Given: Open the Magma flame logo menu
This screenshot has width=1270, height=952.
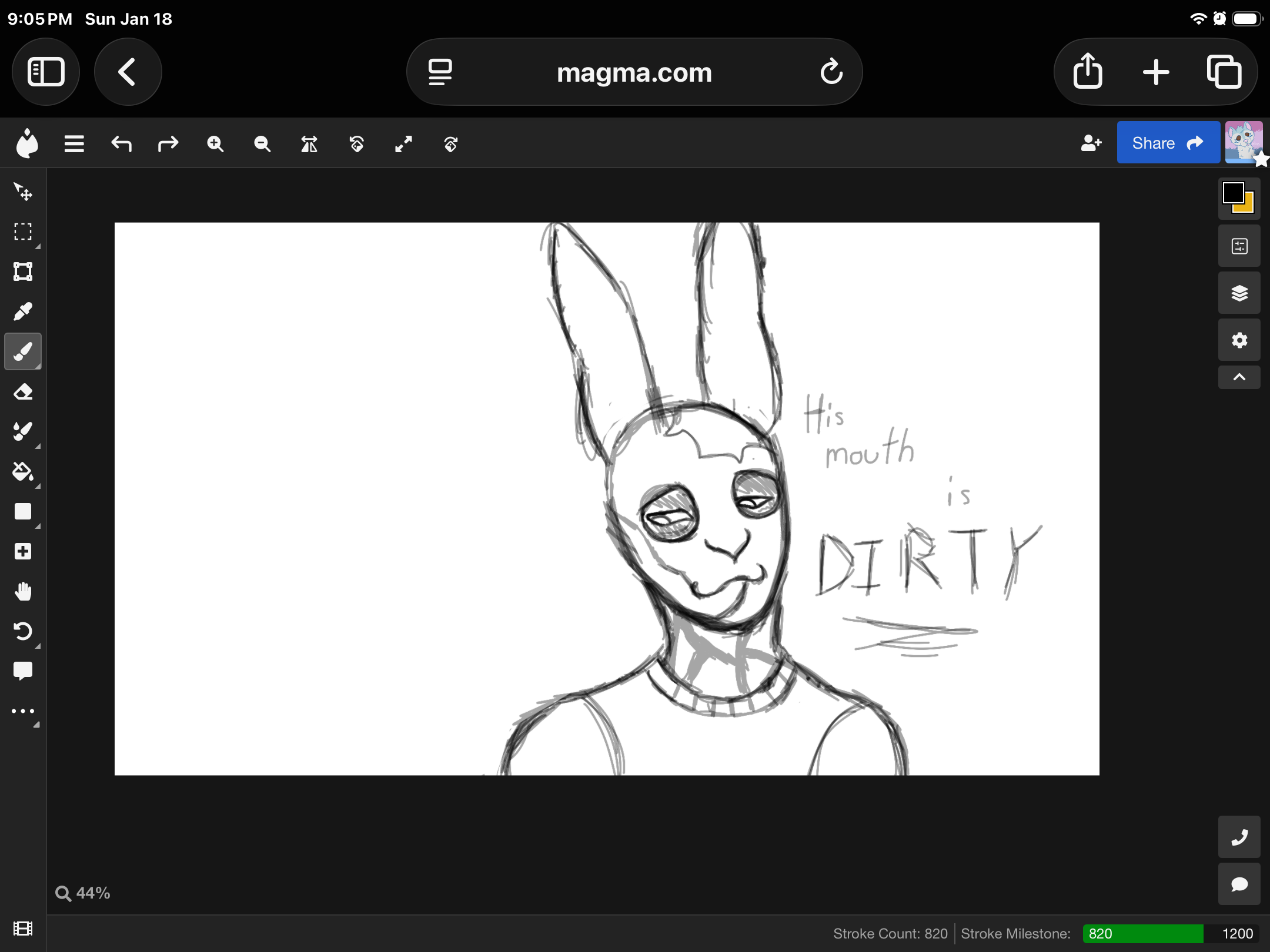Looking at the screenshot, I should coord(27,143).
